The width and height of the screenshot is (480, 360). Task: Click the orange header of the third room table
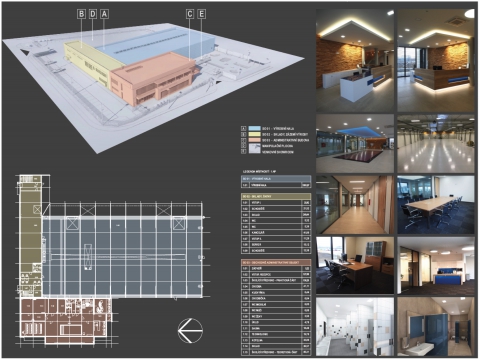(276, 263)
